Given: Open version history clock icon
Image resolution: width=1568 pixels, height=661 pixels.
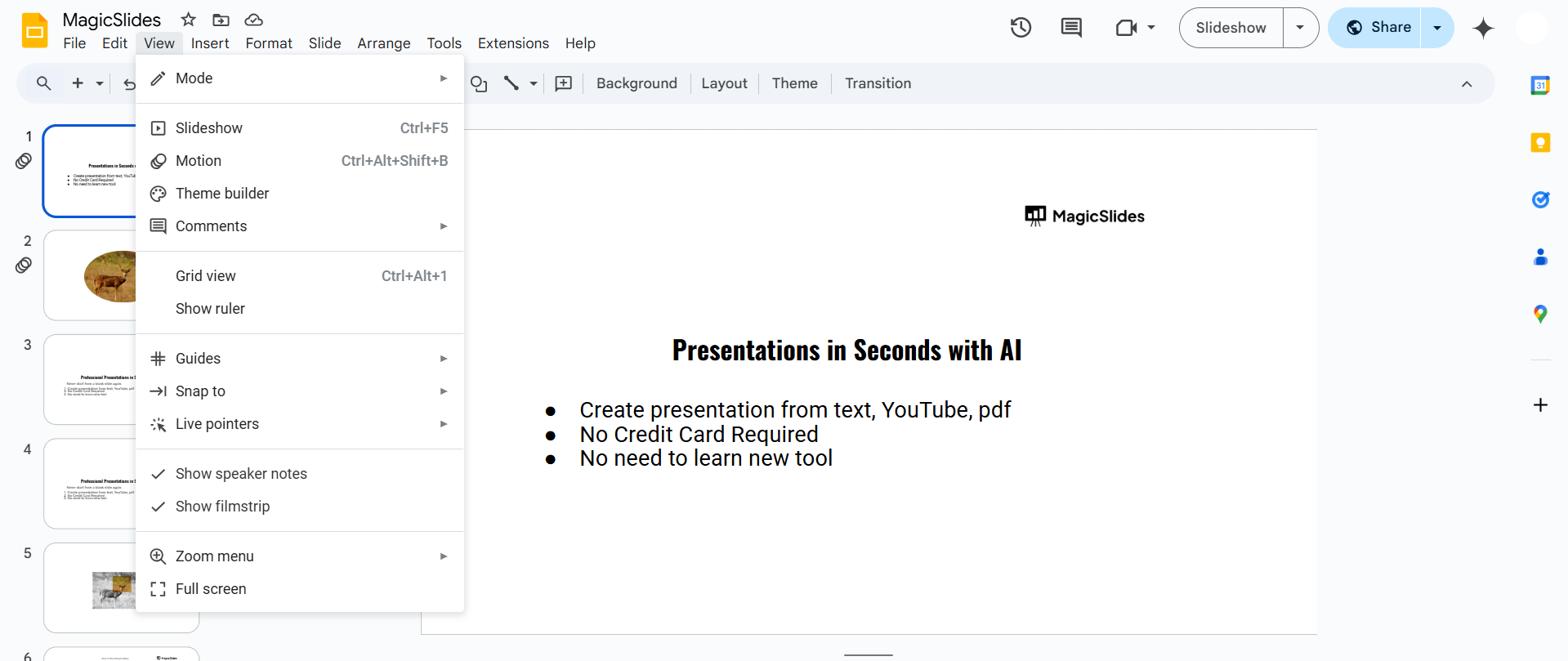Looking at the screenshot, I should (1021, 28).
